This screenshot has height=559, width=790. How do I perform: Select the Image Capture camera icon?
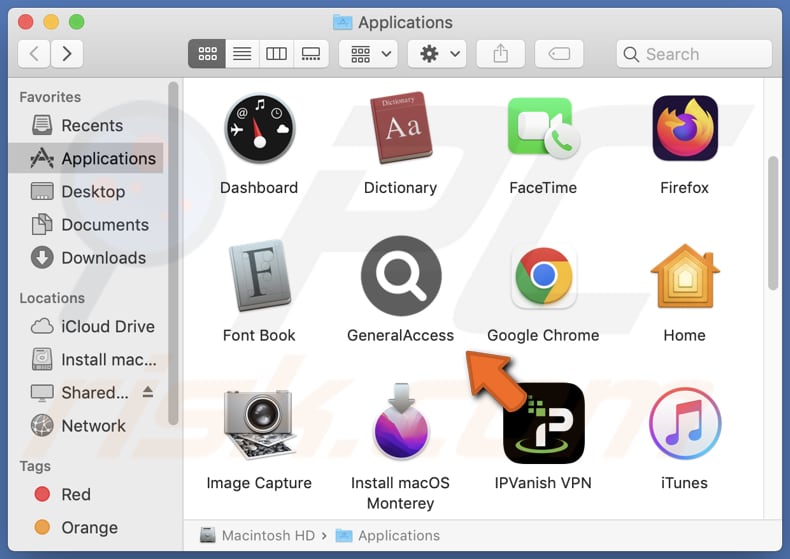259,424
